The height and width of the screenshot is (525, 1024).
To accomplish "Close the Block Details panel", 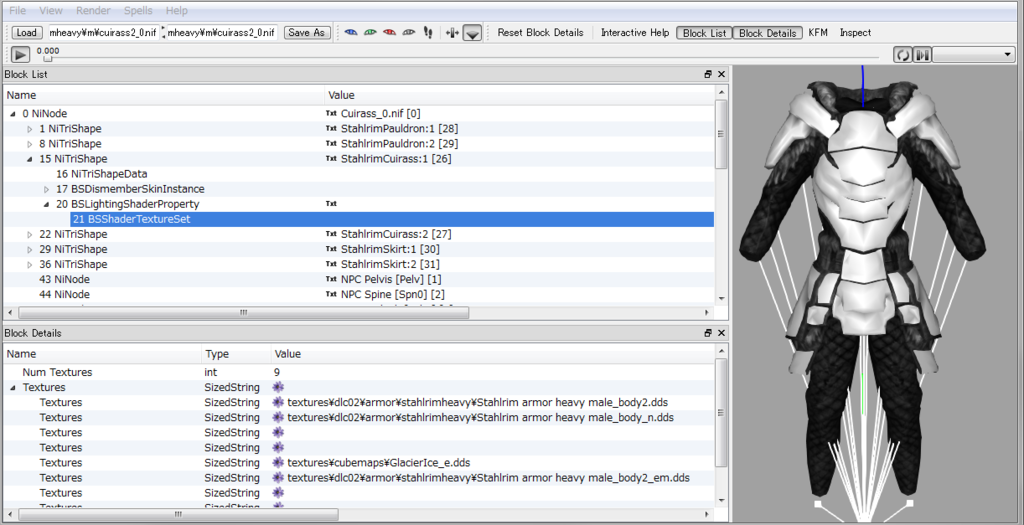I will point(721,333).
